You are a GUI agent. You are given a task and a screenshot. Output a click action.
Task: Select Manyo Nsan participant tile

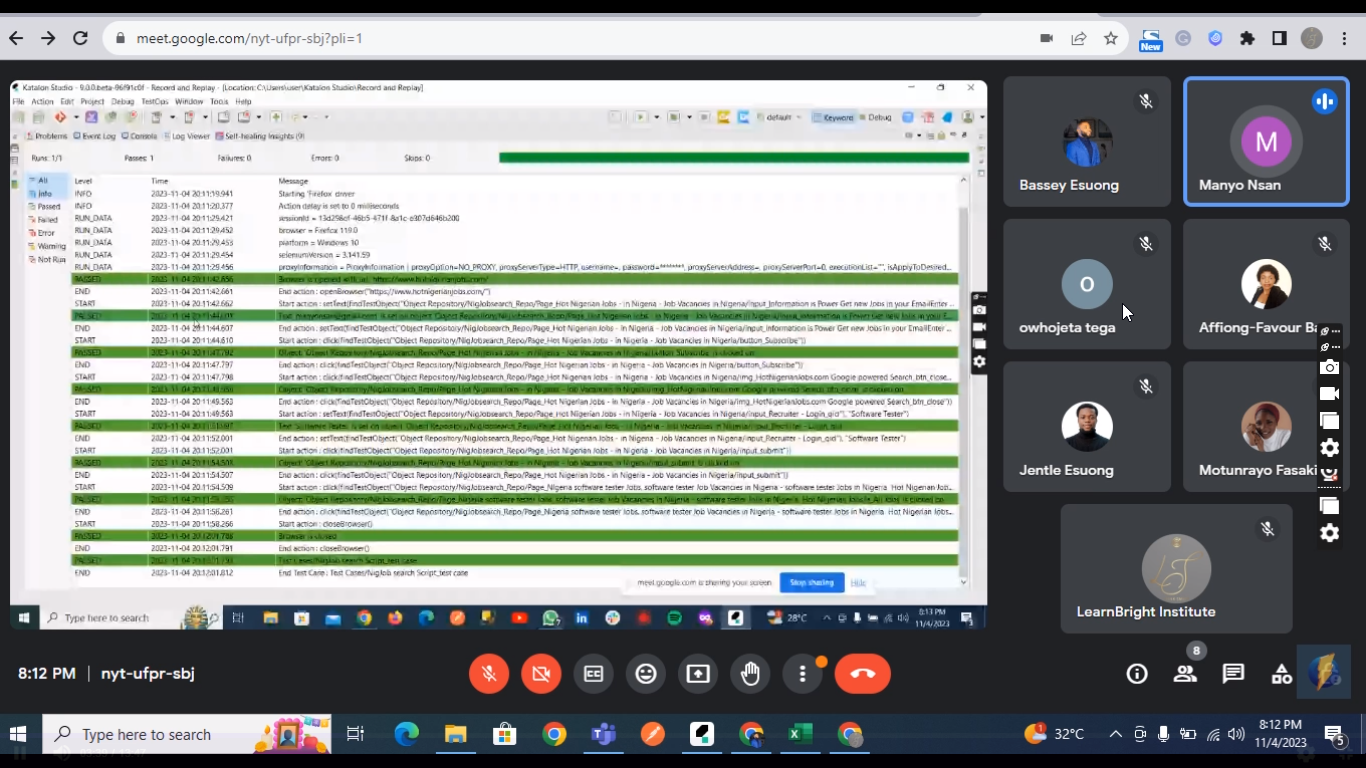coord(1266,142)
